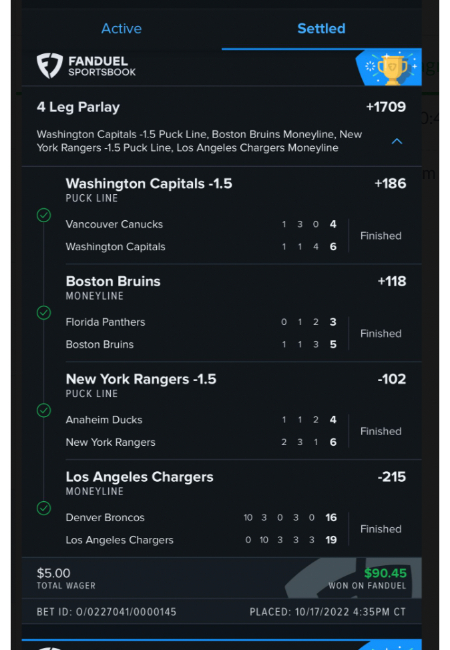Select the Los Angeles Chargers moneyline title
The image size is (450, 650).
point(139,477)
